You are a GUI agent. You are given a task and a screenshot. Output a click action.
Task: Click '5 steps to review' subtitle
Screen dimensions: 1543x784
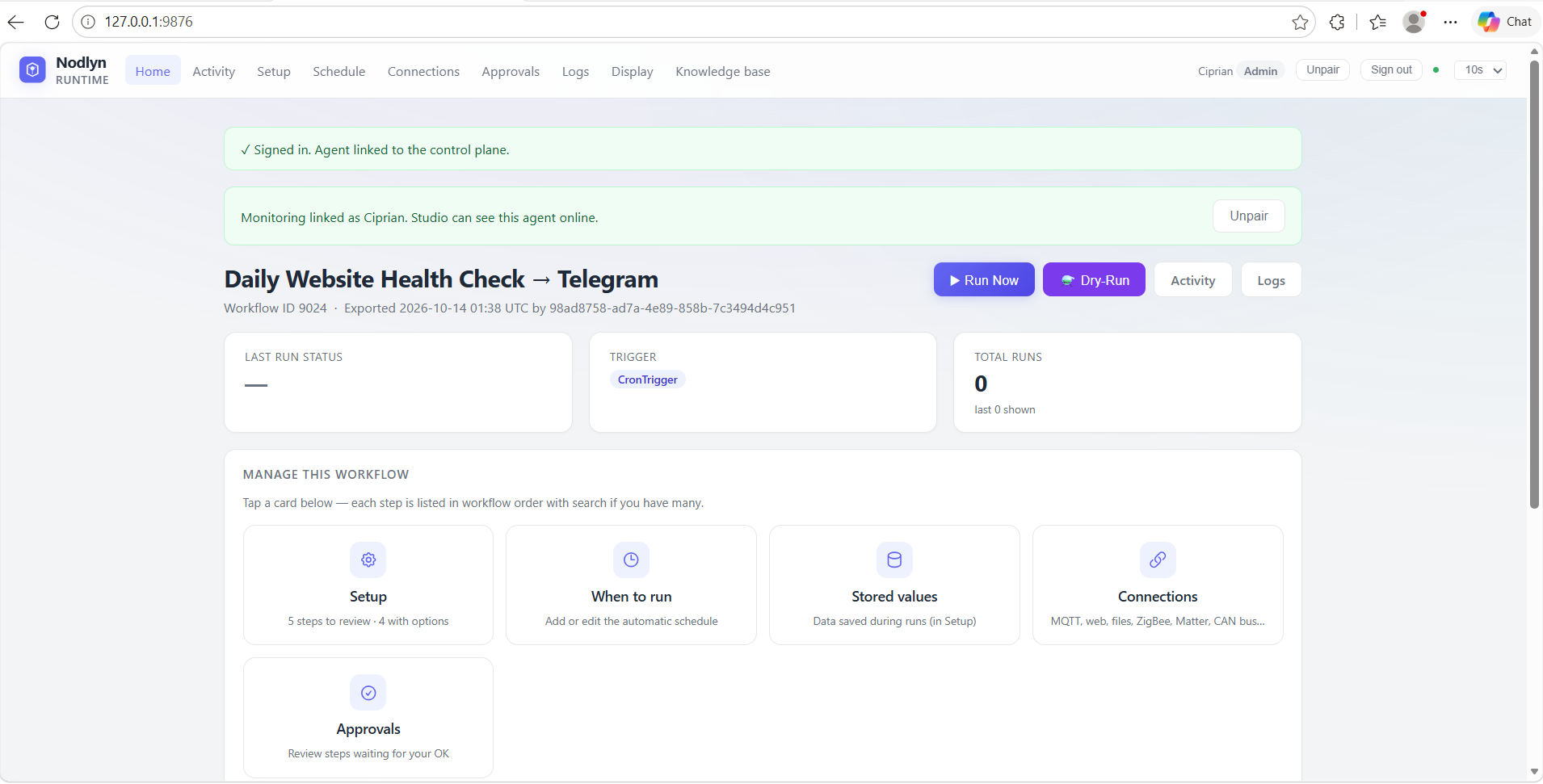click(x=368, y=621)
